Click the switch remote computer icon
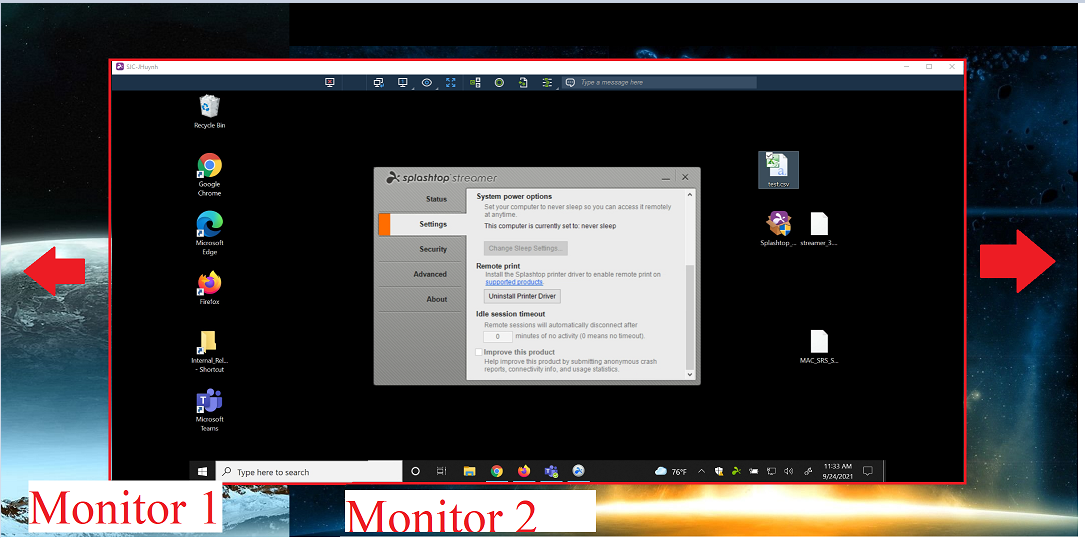The image size is (1085, 538). pos(379,82)
